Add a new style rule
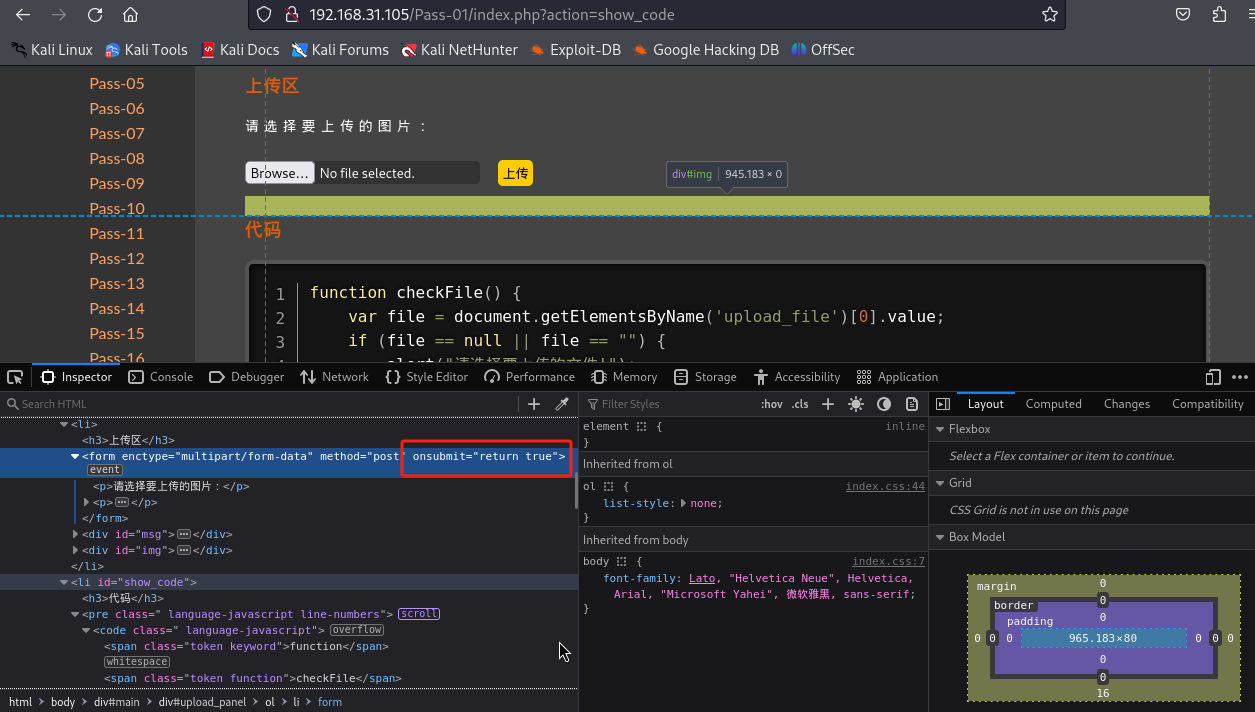Viewport: 1255px width, 712px height. 828,404
